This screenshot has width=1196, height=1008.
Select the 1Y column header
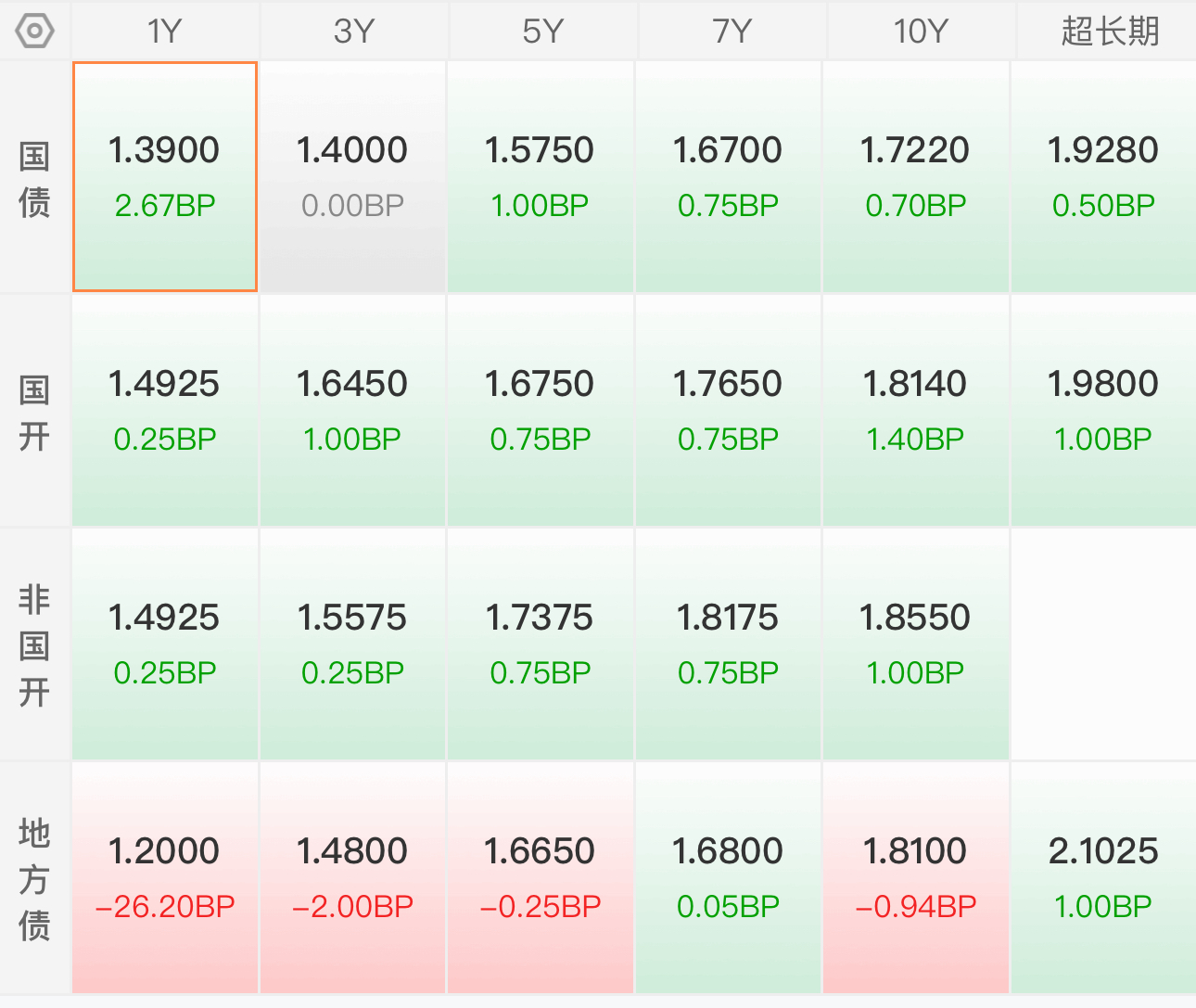click(165, 32)
